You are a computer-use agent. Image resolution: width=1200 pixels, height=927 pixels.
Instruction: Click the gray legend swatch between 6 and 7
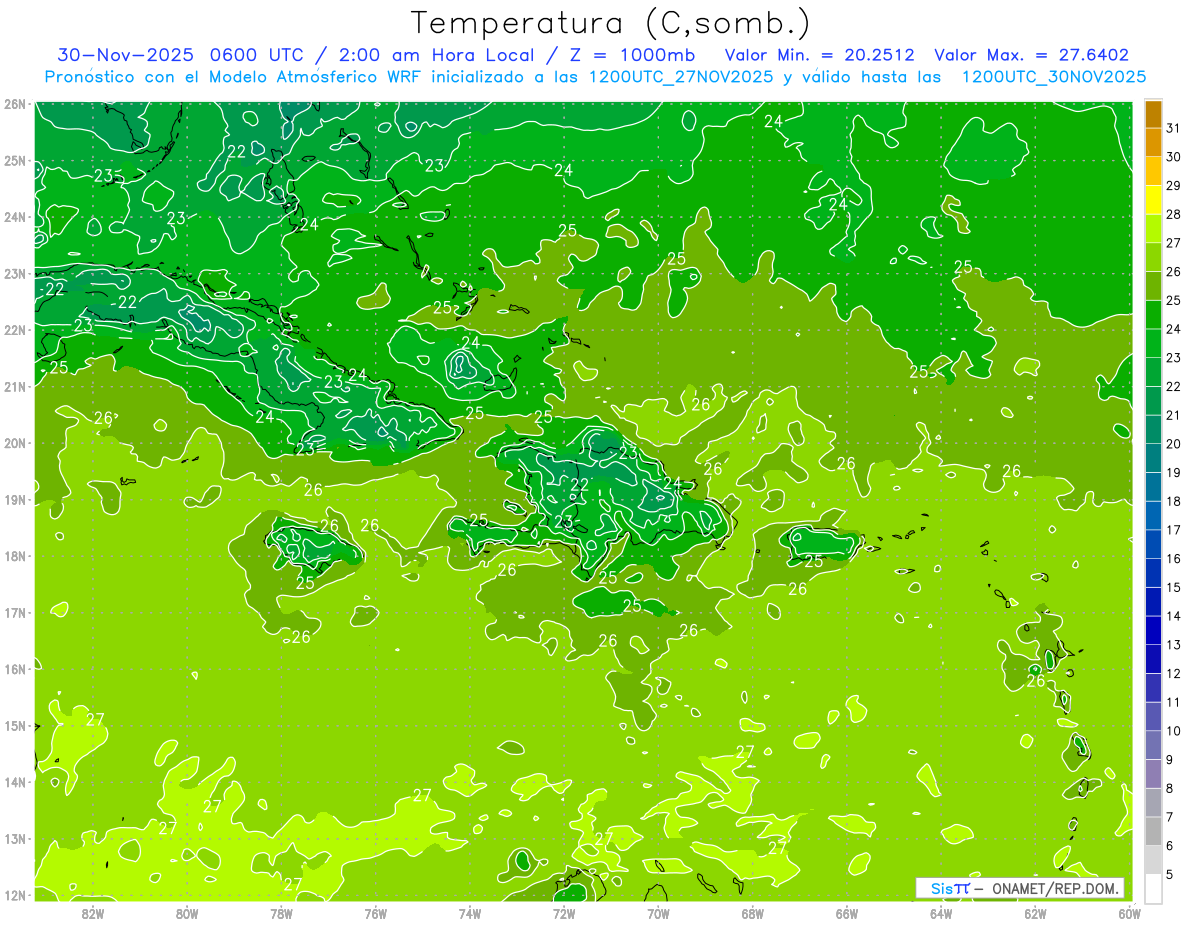1153,831
